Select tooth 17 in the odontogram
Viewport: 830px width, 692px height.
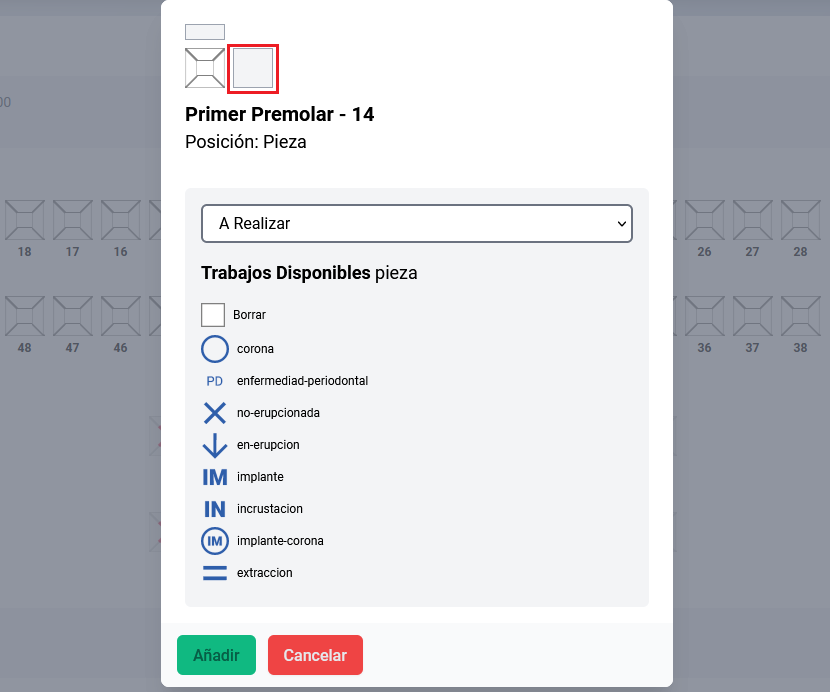coord(73,220)
